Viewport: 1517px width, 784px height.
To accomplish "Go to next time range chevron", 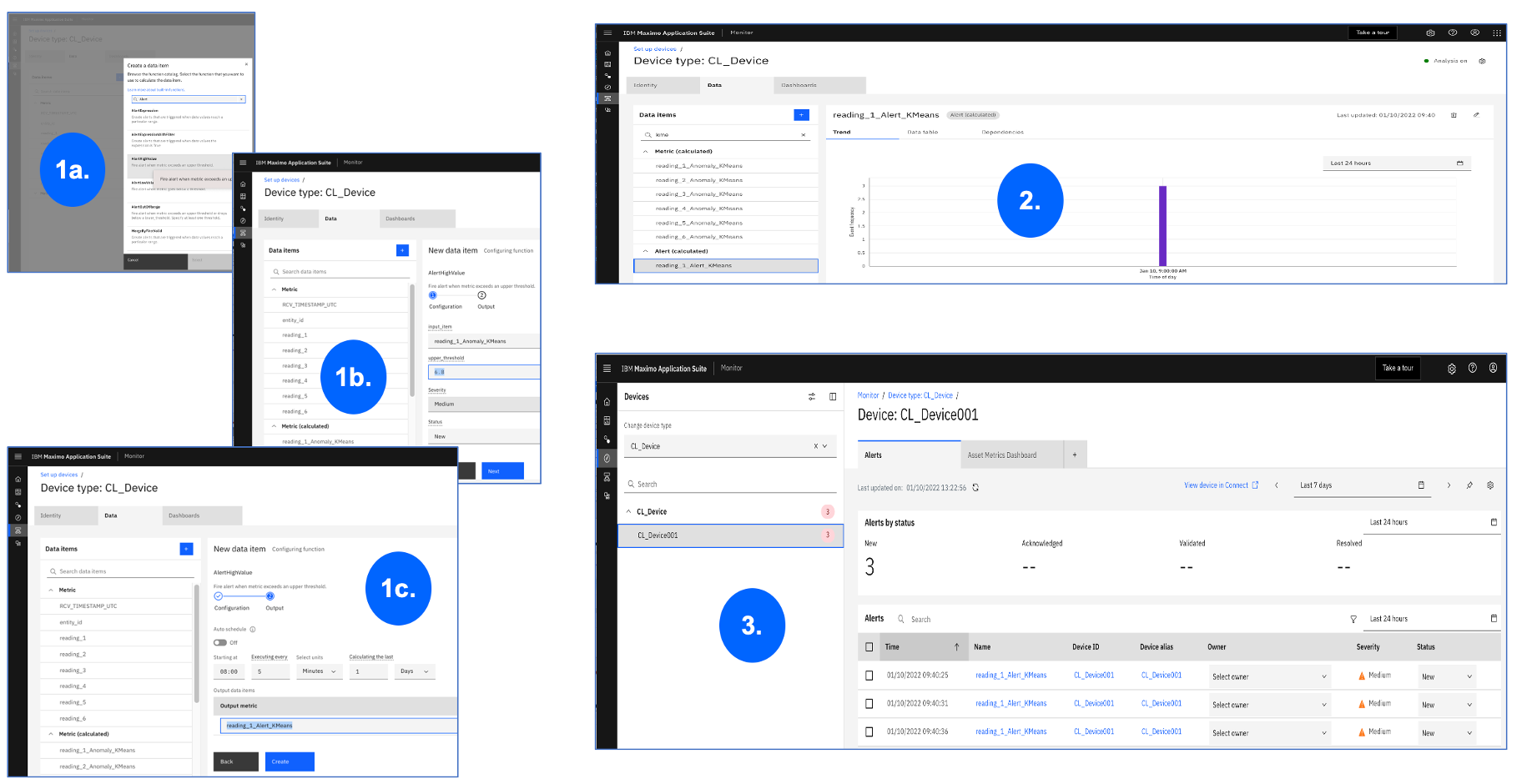I will (1449, 485).
